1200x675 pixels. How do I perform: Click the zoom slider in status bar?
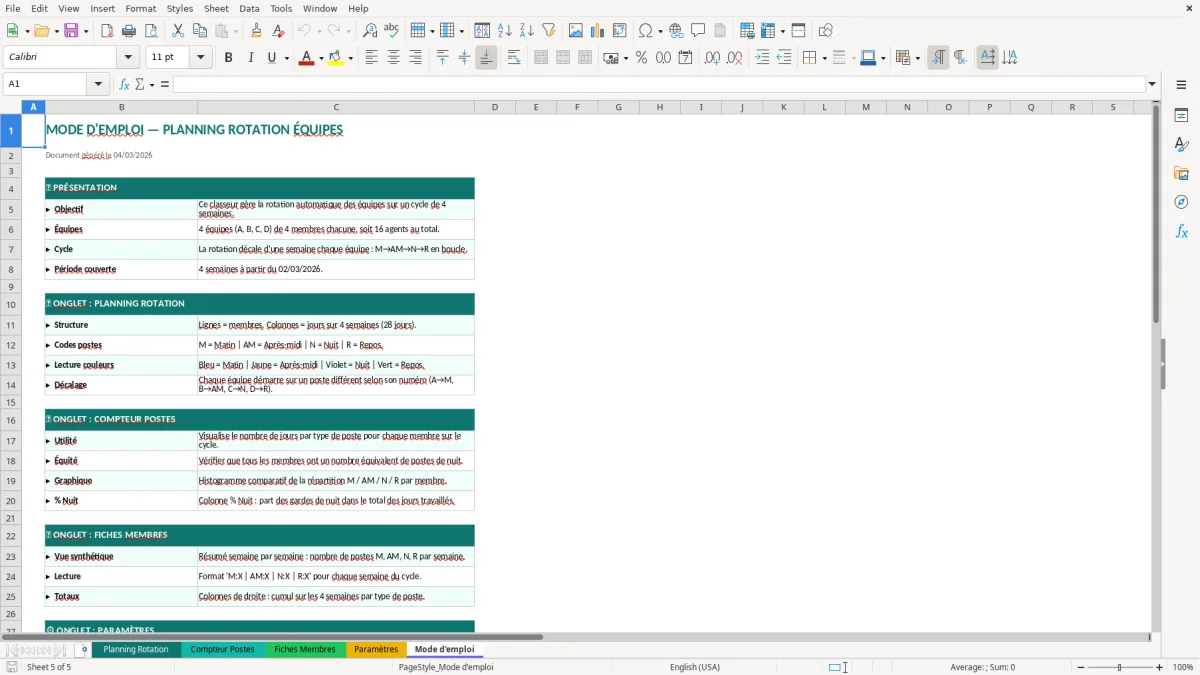click(1119, 667)
